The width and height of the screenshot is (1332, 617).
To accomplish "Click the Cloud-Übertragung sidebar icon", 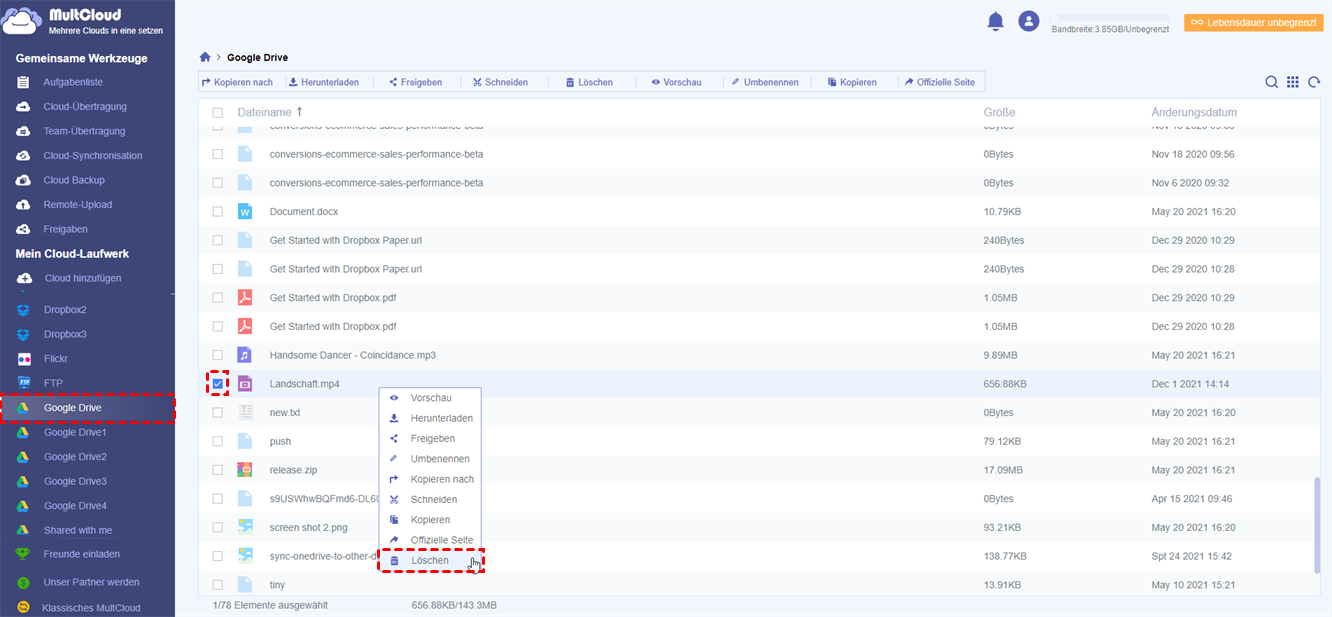I will [x=23, y=107].
